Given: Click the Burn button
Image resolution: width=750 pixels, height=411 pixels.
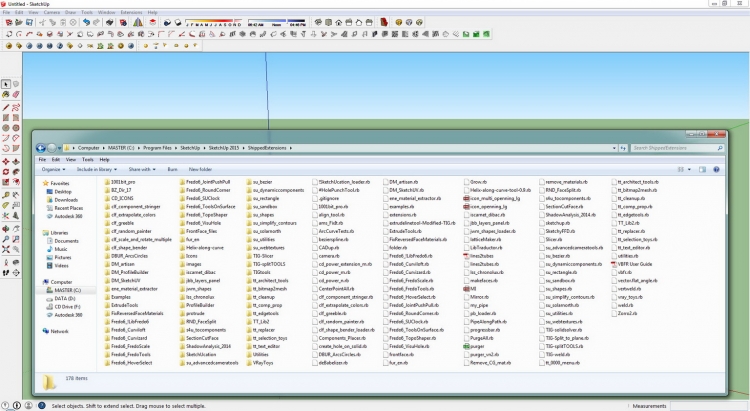Looking at the screenshot, I should (173, 170).
